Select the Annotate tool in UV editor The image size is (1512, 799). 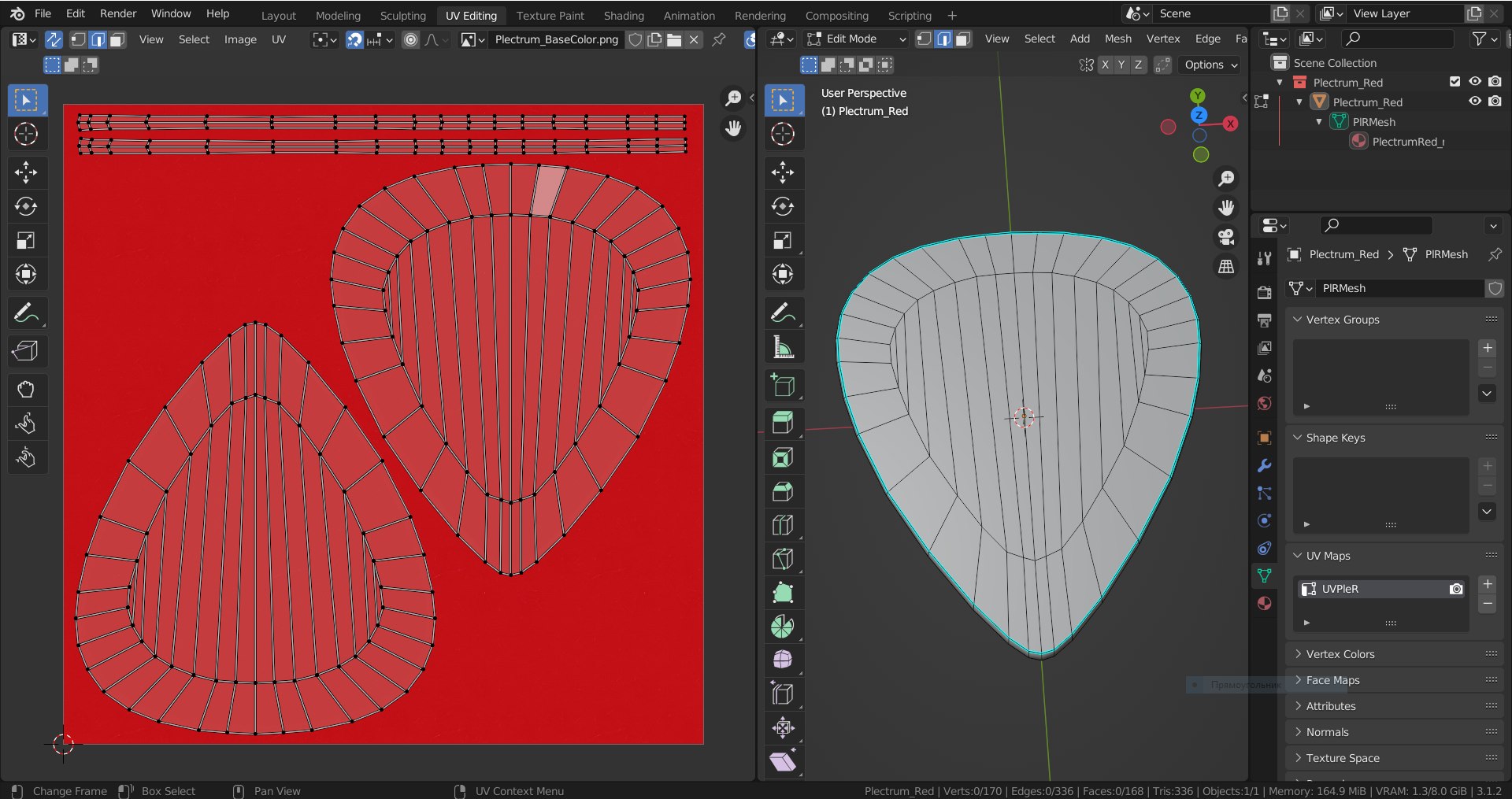click(26, 313)
